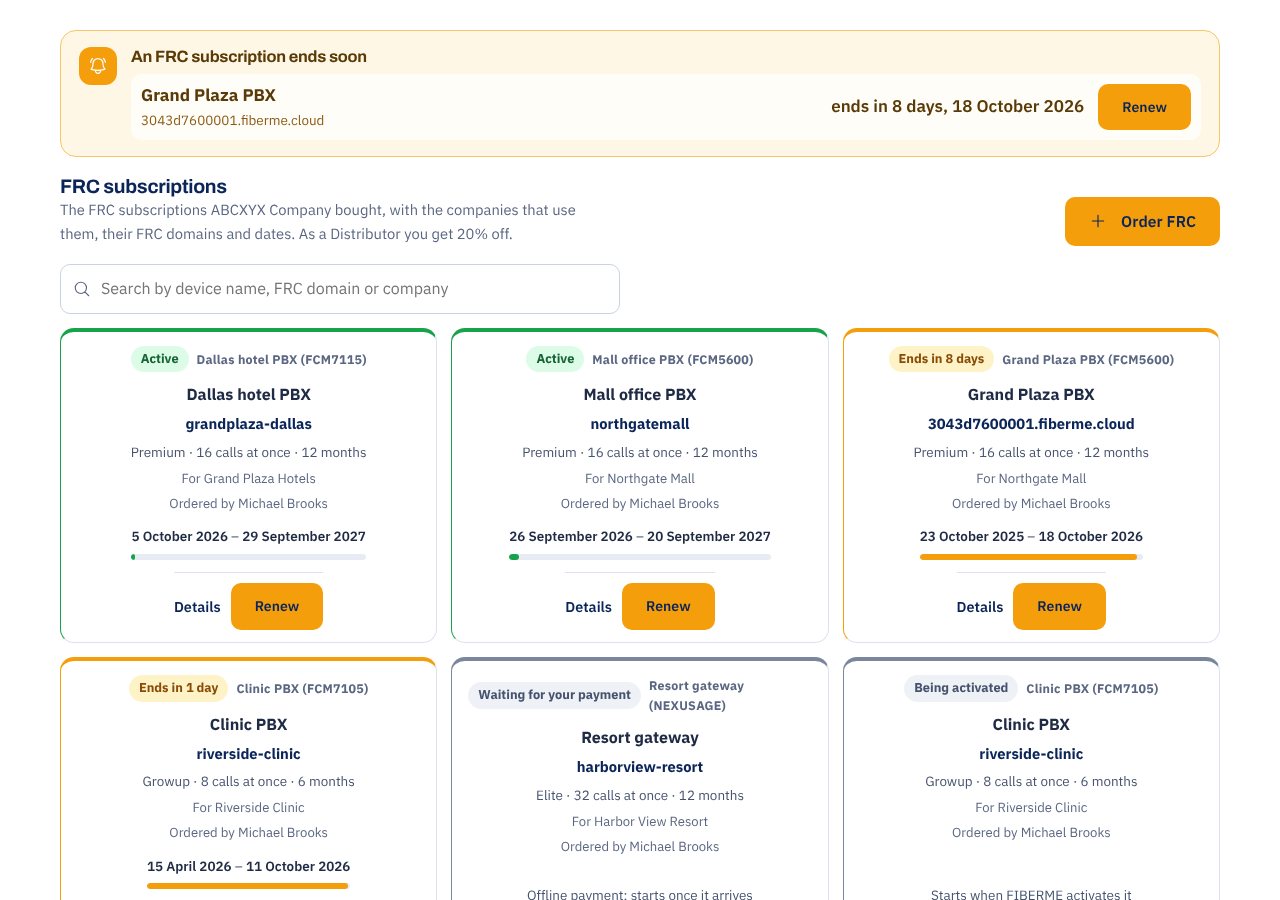Select the grandplaza-dallas domain text
1280x900 pixels.
[248, 424]
